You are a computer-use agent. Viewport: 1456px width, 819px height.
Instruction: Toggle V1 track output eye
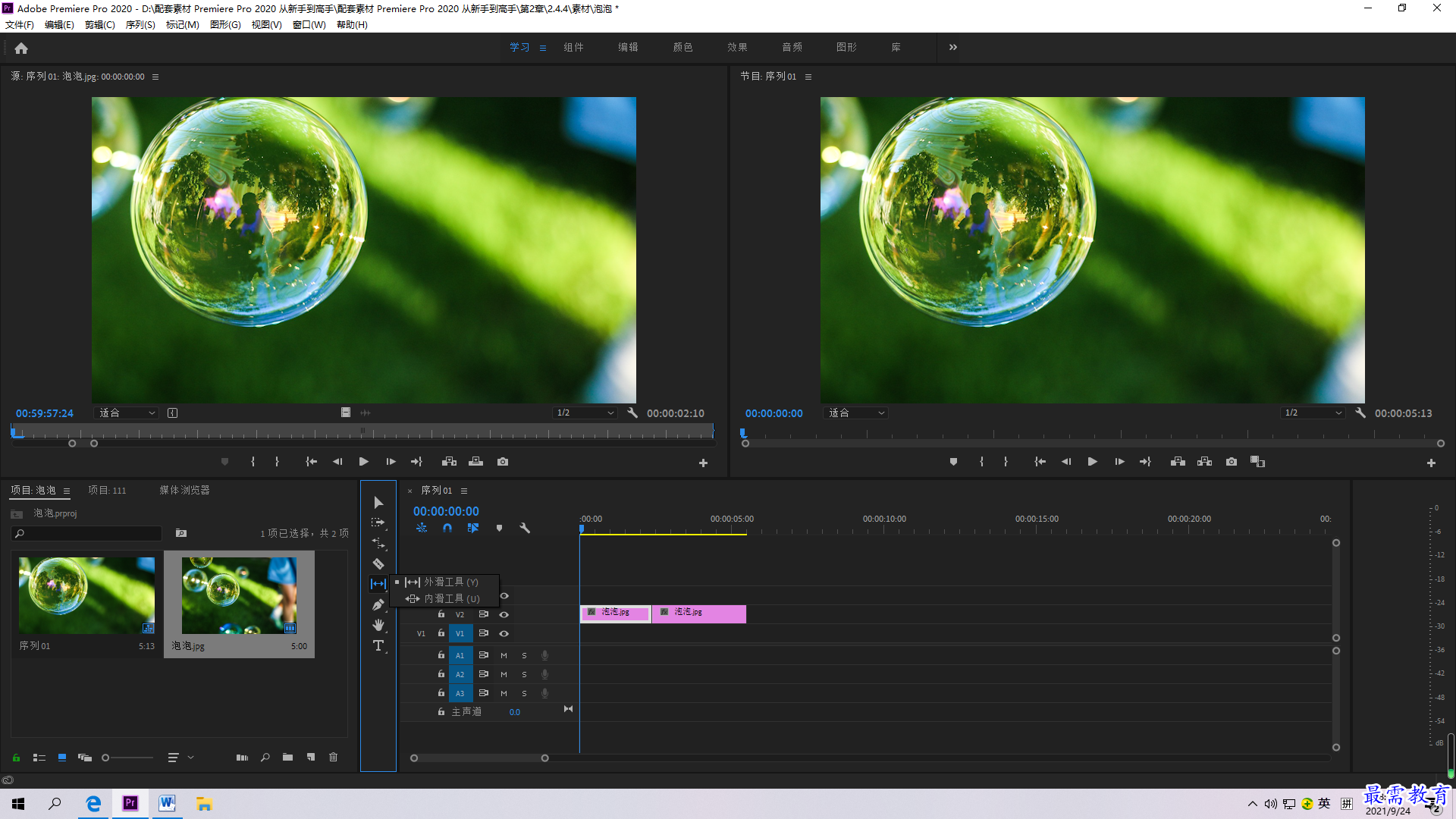504,634
